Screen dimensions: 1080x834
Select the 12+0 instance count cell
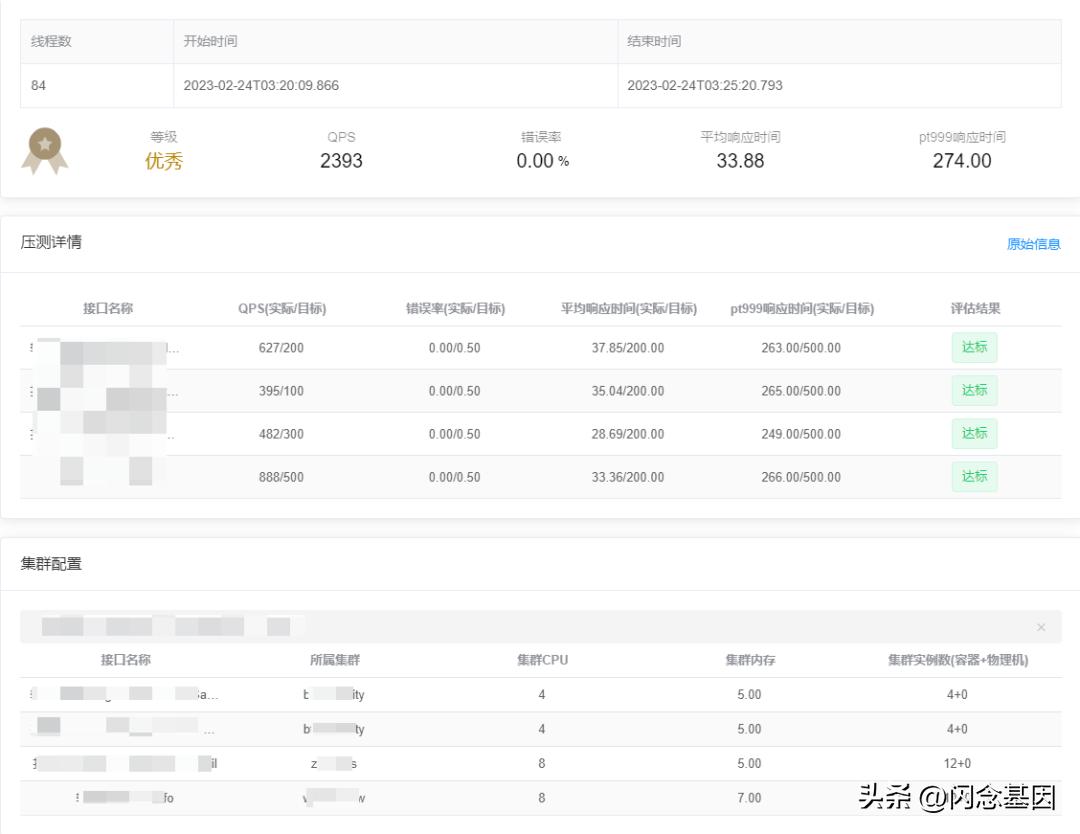coord(957,764)
